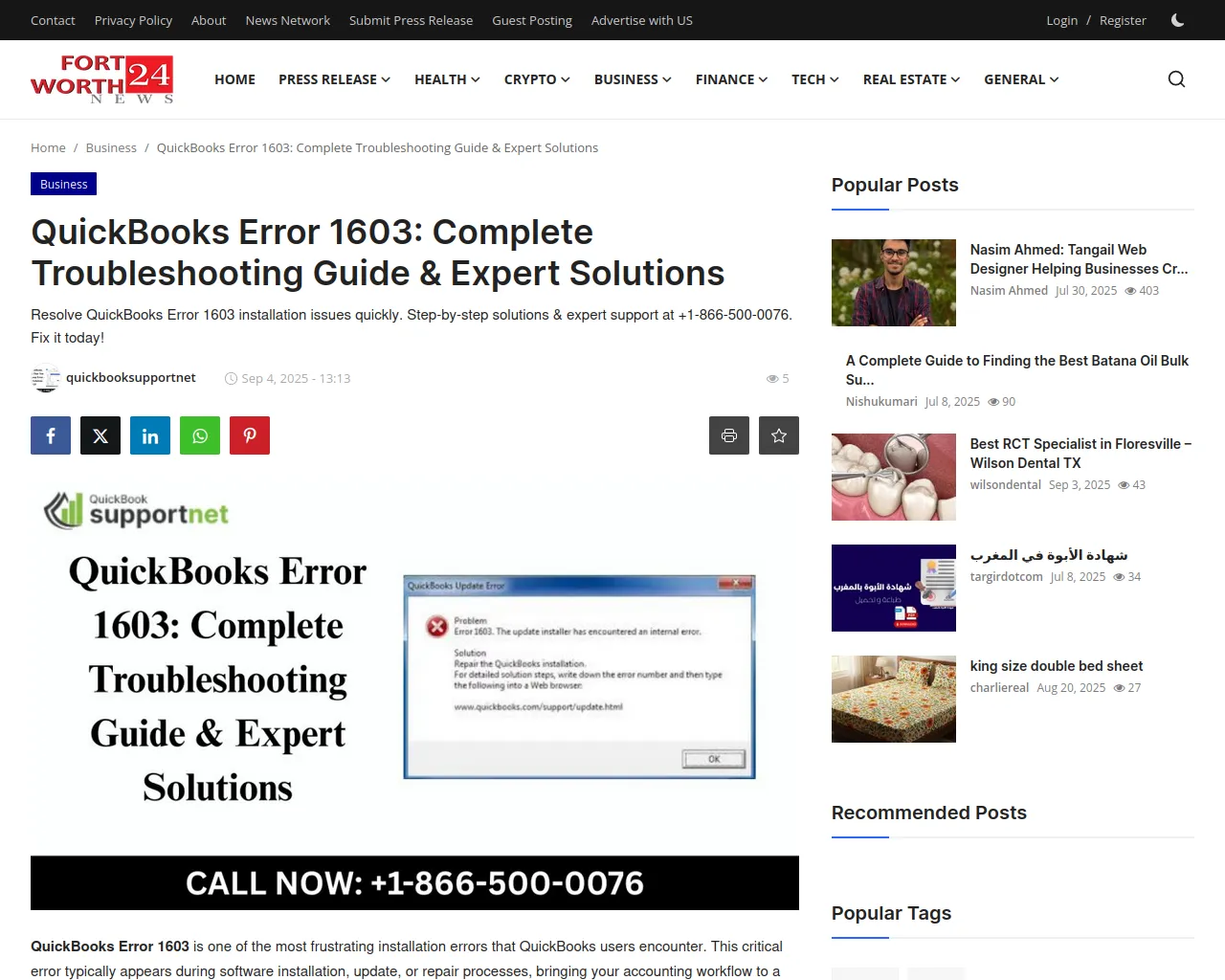Click author name charliereal

click(999, 688)
